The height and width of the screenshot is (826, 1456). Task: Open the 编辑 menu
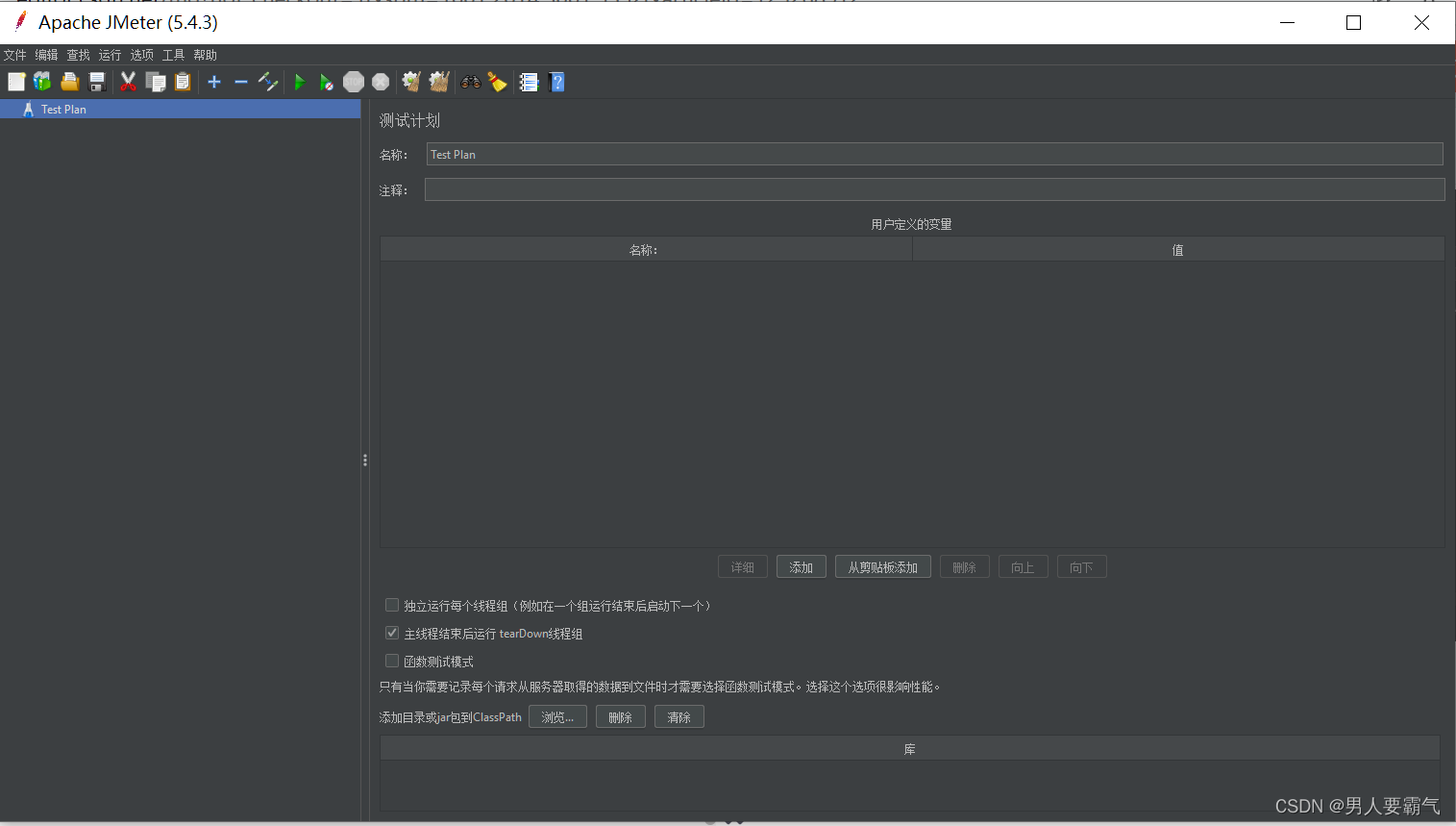tap(47, 55)
